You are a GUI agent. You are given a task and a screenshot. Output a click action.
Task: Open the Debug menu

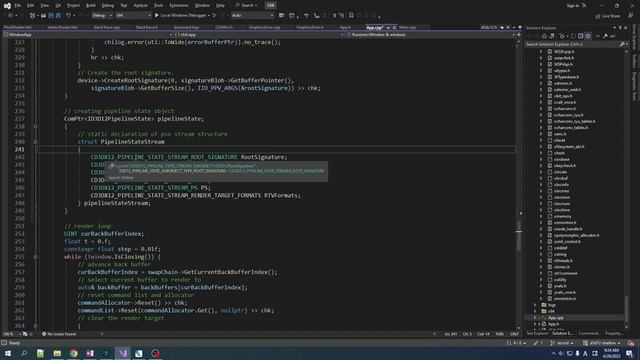[x=108, y=6]
